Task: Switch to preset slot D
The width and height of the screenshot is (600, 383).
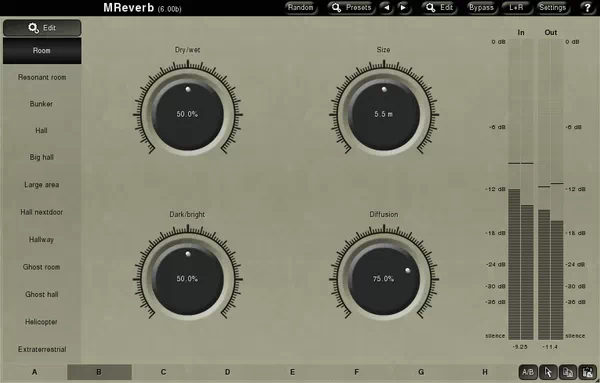Action: [x=228, y=372]
